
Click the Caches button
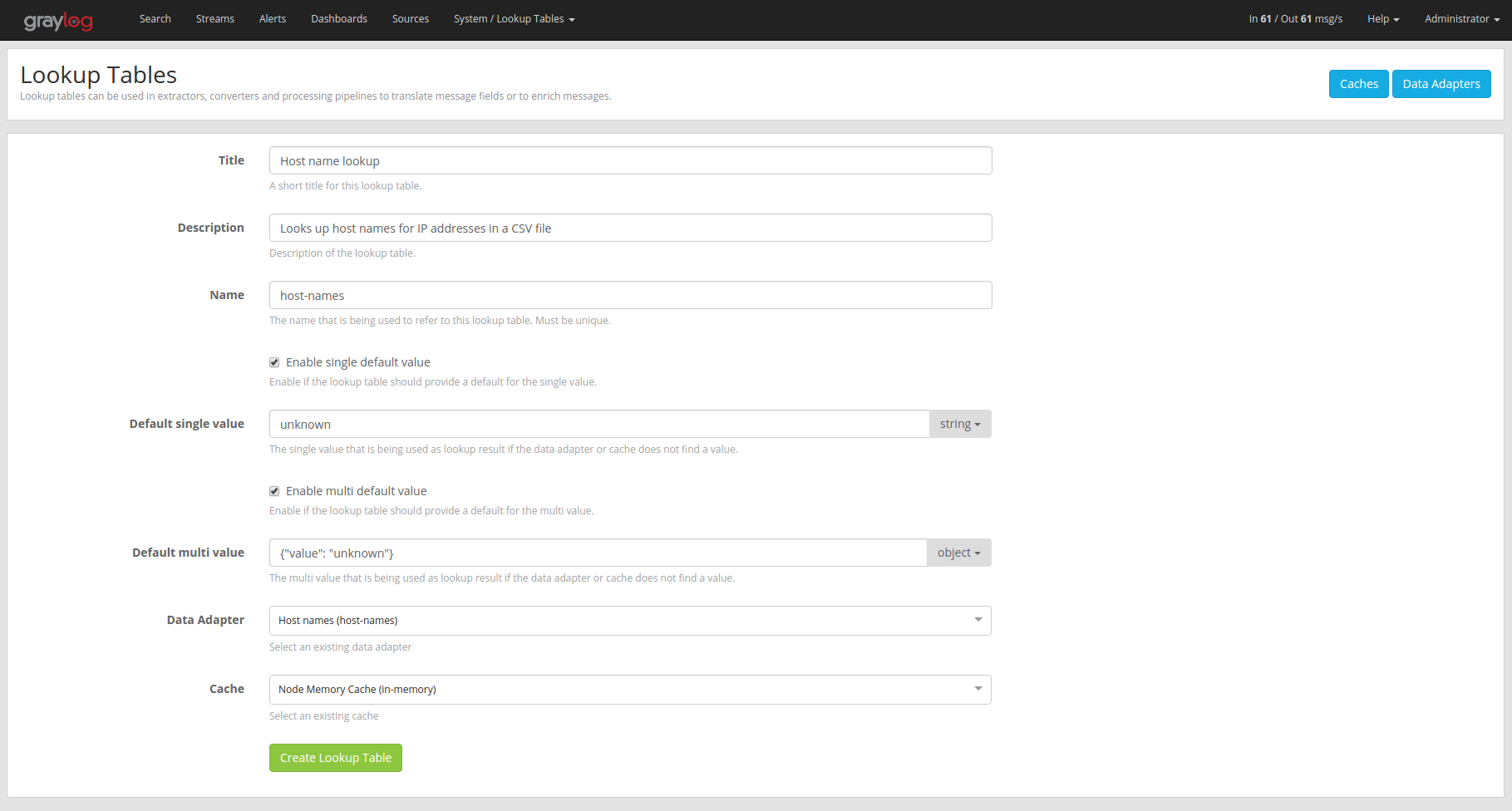[x=1358, y=84]
